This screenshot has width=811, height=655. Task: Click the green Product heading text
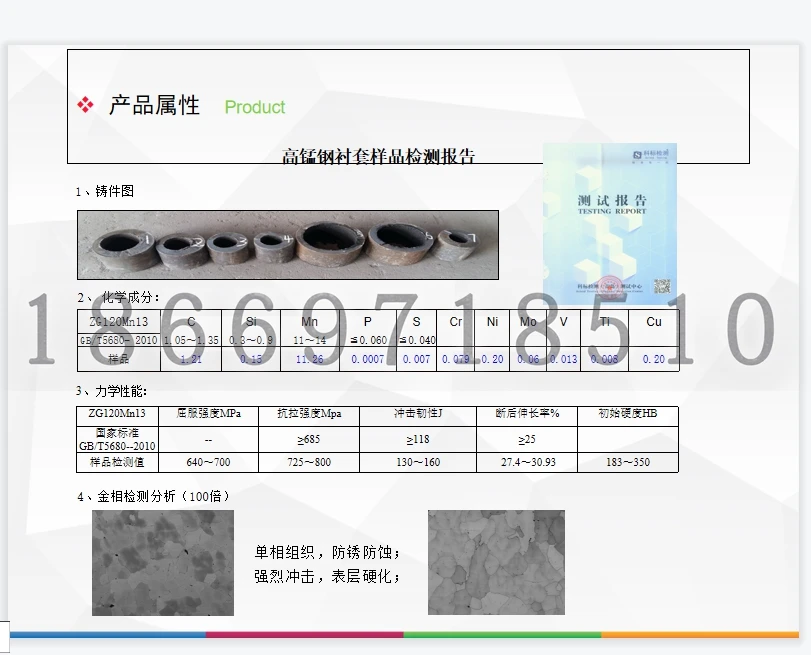pyautogui.click(x=254, y=107)
